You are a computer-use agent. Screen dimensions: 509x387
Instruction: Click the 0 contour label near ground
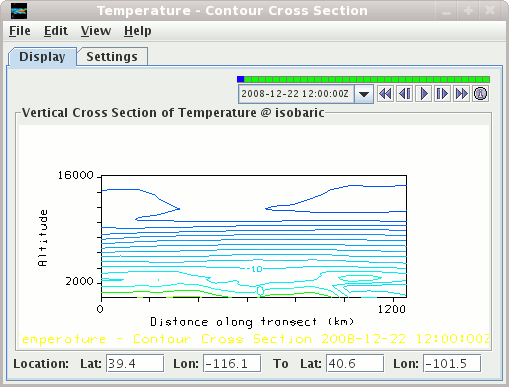(260, 290)
